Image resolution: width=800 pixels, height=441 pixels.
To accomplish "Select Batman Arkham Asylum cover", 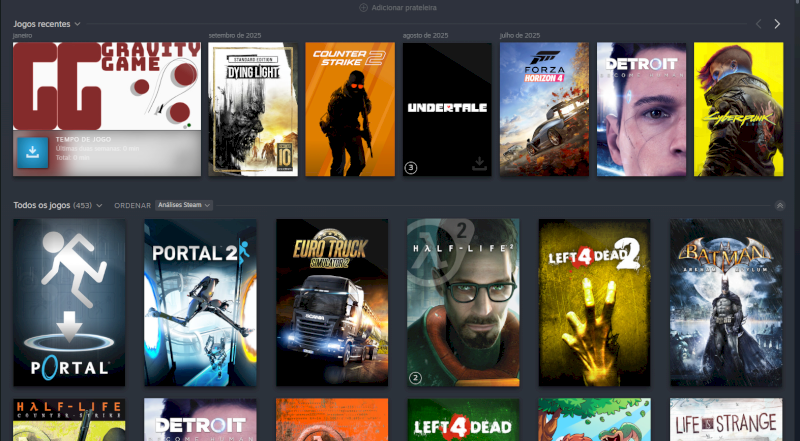I will tap(726, 302).
